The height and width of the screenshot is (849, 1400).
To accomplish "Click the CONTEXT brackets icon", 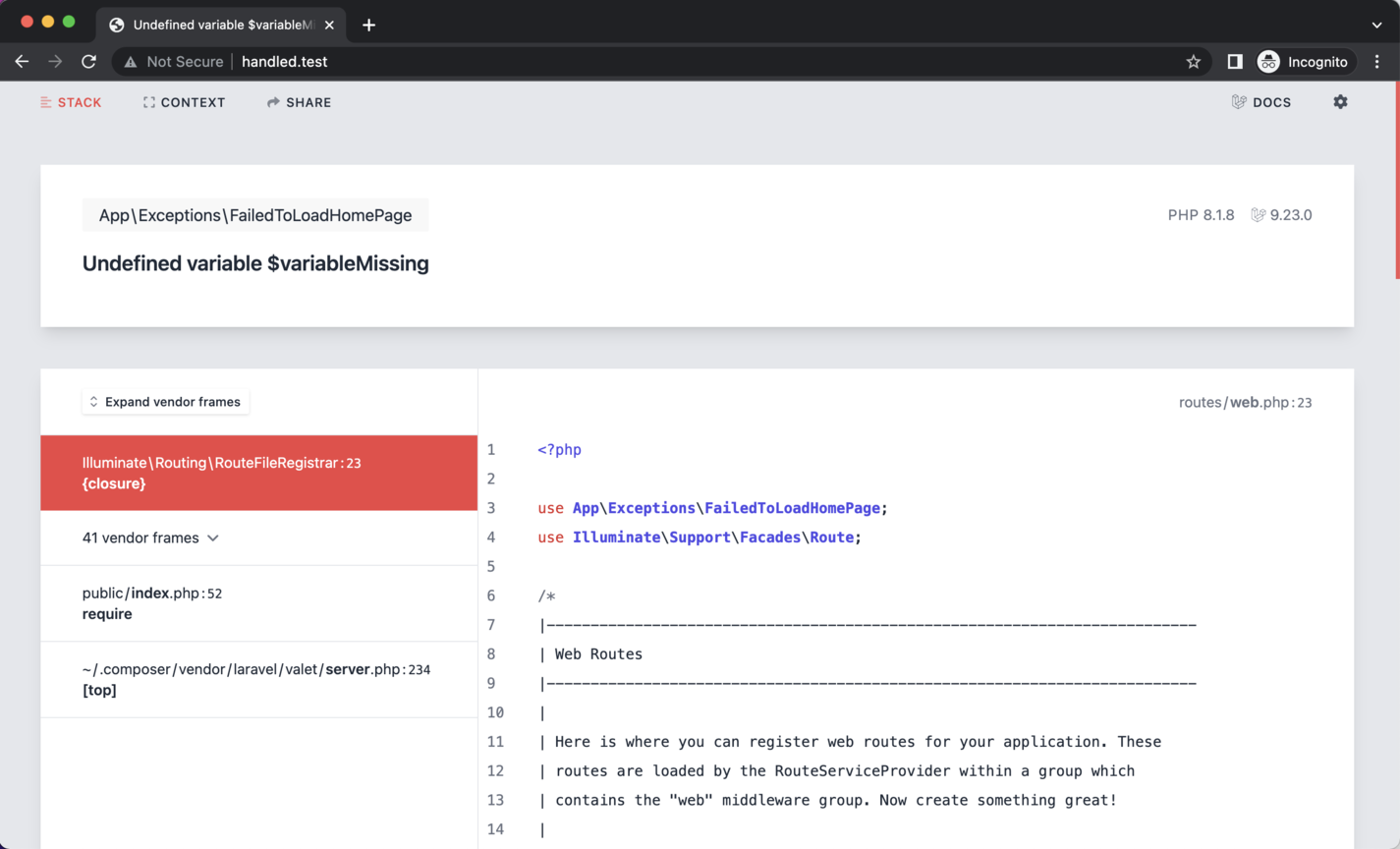I will pyautogui.click(x=150, y=101).
